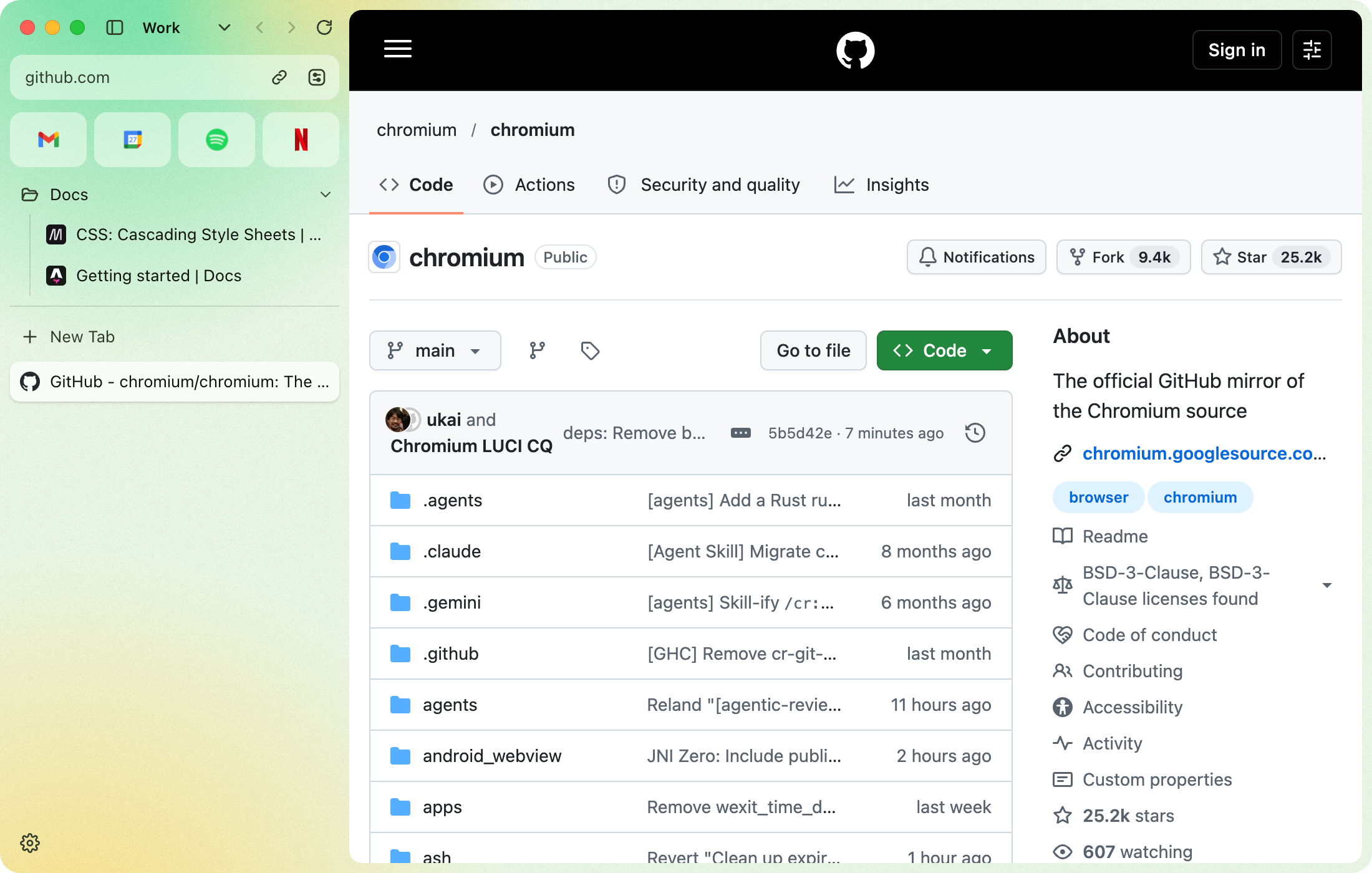Open the Spotify pinned shortcut
Viewport: 1372px width, 873px height.
[216, 140]
